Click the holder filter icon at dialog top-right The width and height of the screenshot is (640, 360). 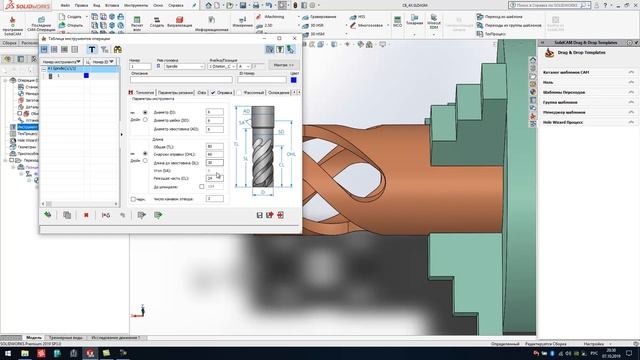[280, 49]
